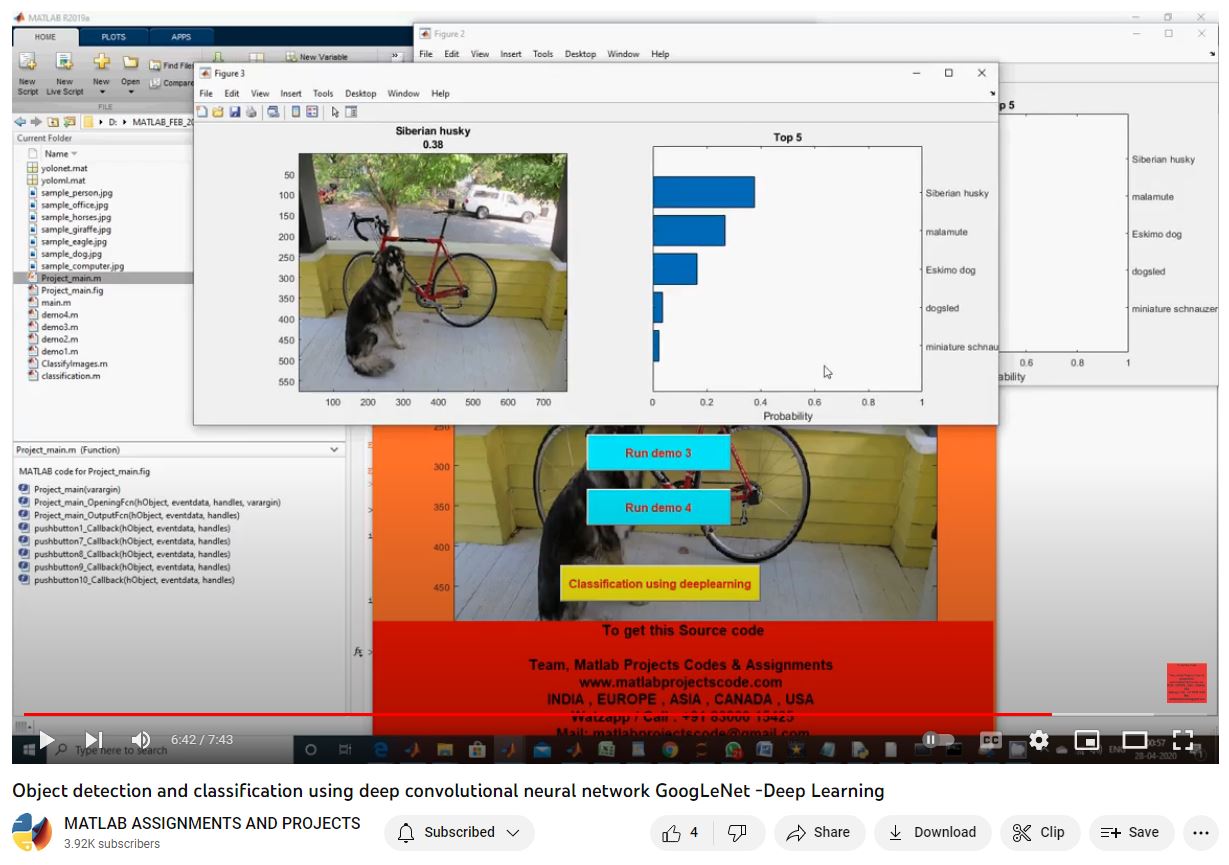This screenshot has height=865, width=1229.
Task: Switch to MATLAB HOME tab
Action: click(45, 37)
